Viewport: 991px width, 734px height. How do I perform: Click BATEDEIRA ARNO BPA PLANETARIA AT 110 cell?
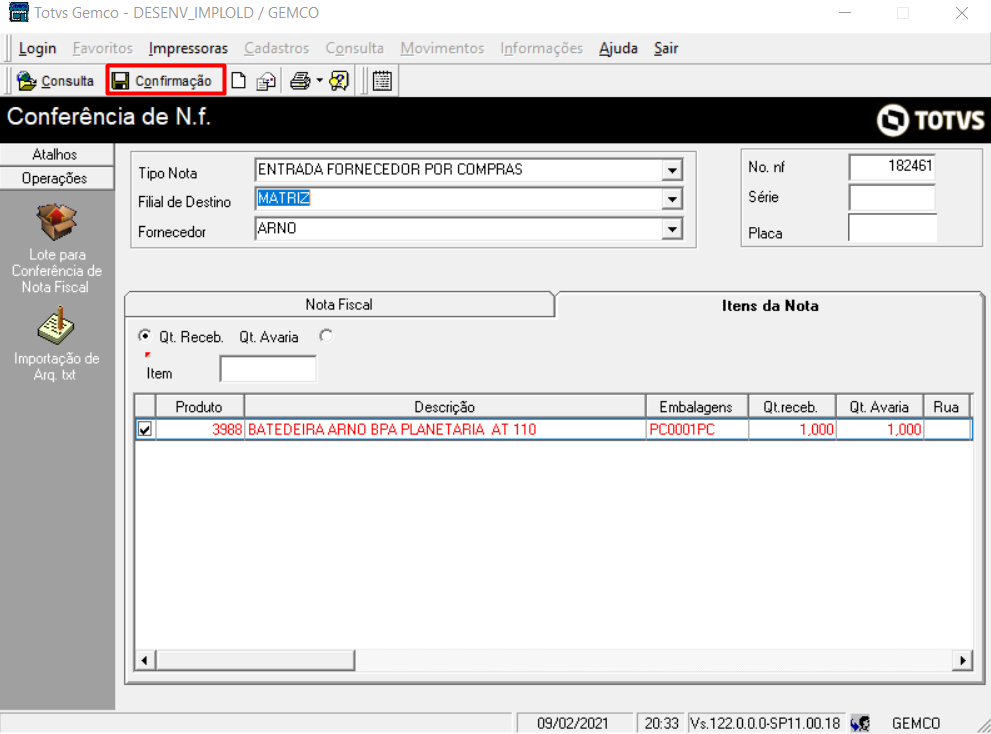445,430
